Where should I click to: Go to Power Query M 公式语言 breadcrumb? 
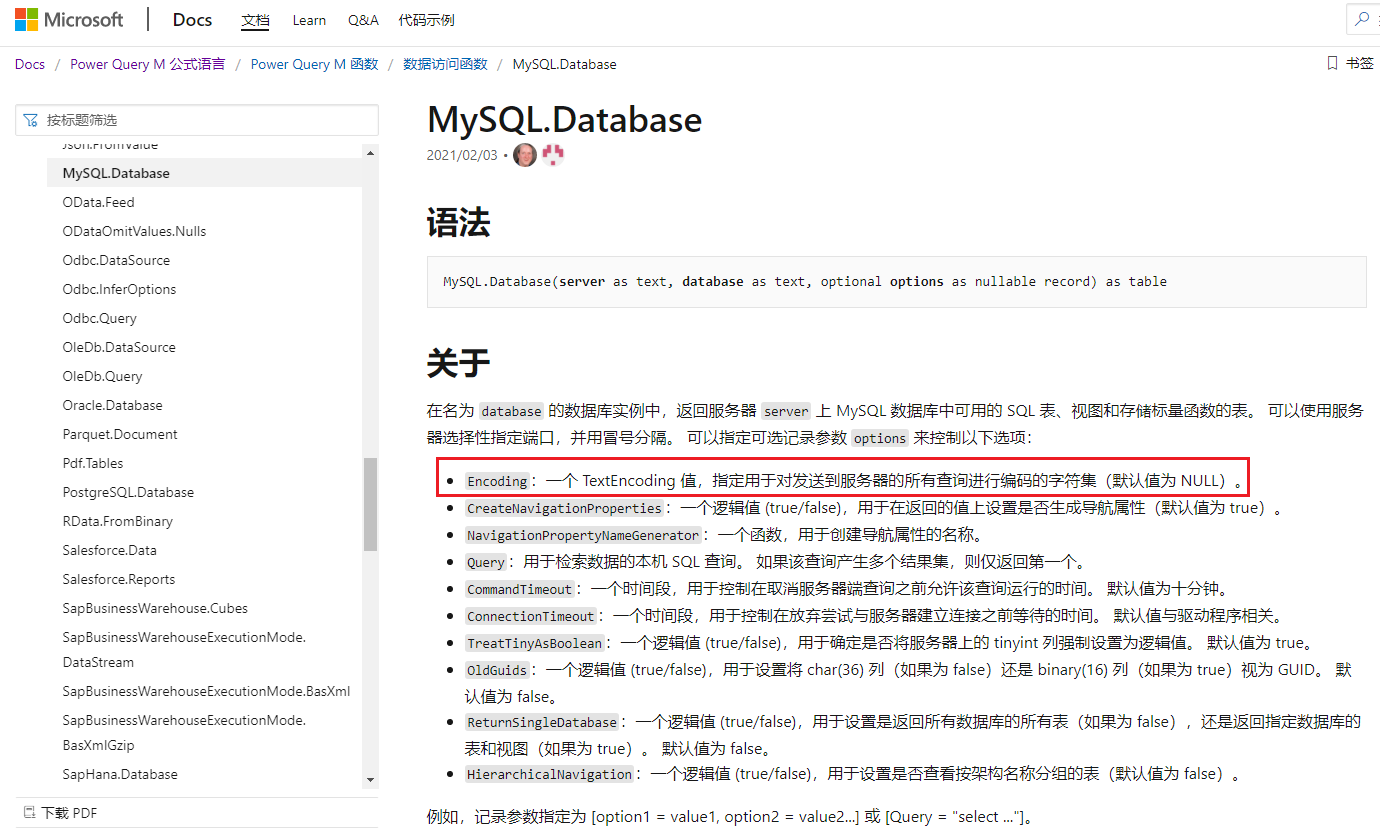pyautogui.click(x=148, y=64)
